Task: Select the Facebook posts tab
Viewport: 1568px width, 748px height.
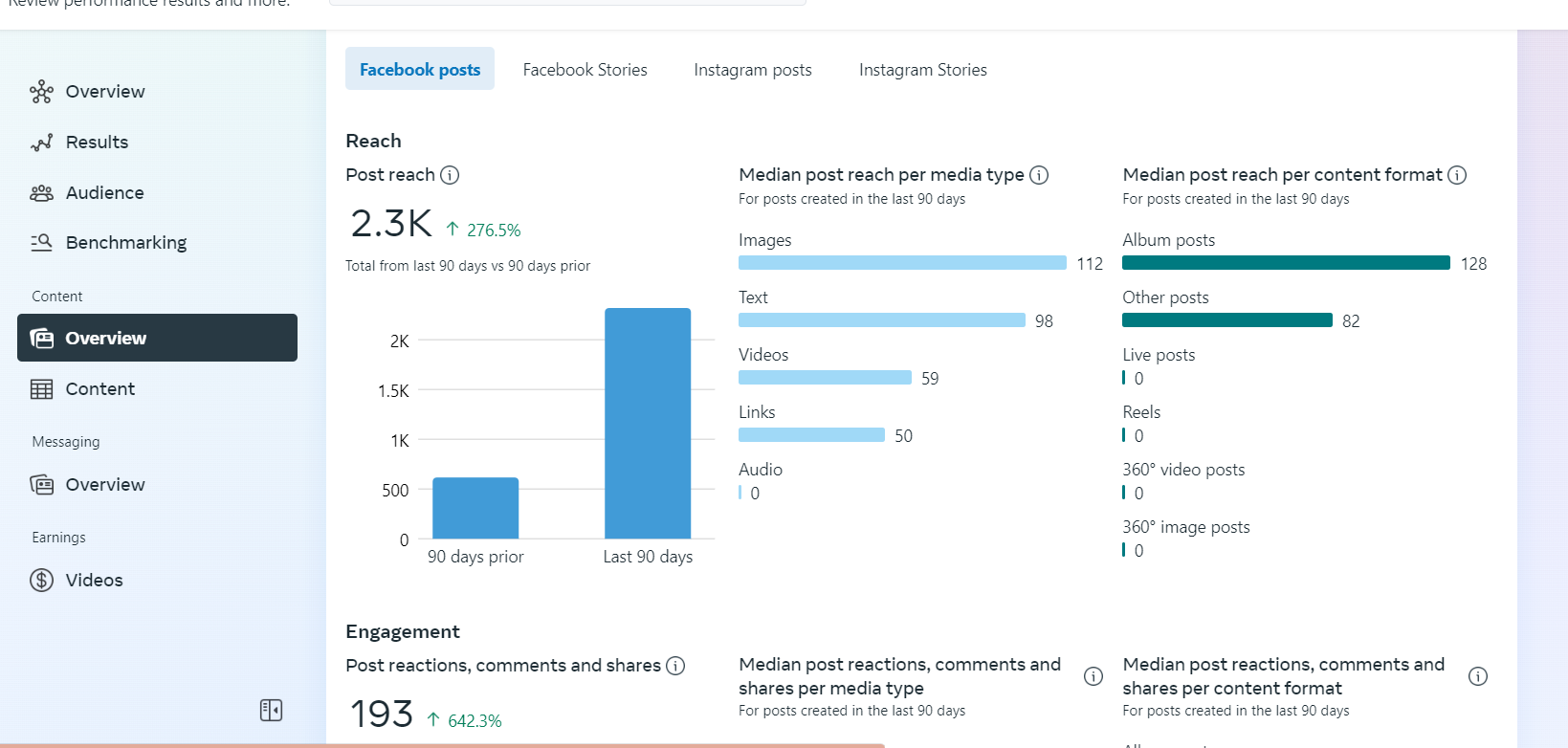Action: point(420,70)
